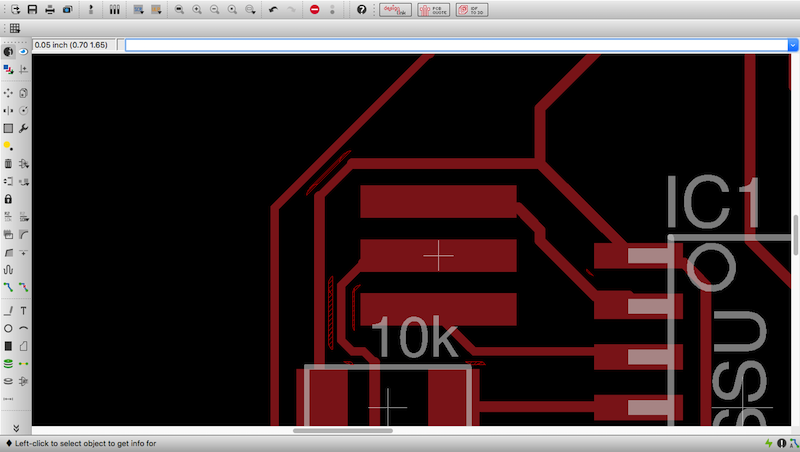The image size is (800, 452).
Task: Click the horizontal scrollbar thumb
Action: [x=343, y=431]
